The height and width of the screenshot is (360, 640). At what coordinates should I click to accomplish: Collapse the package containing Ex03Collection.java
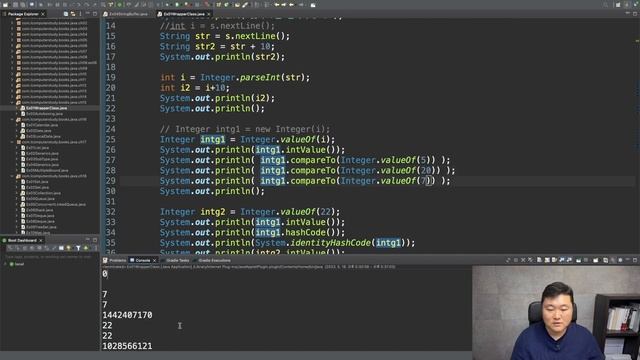click(13, 176)
